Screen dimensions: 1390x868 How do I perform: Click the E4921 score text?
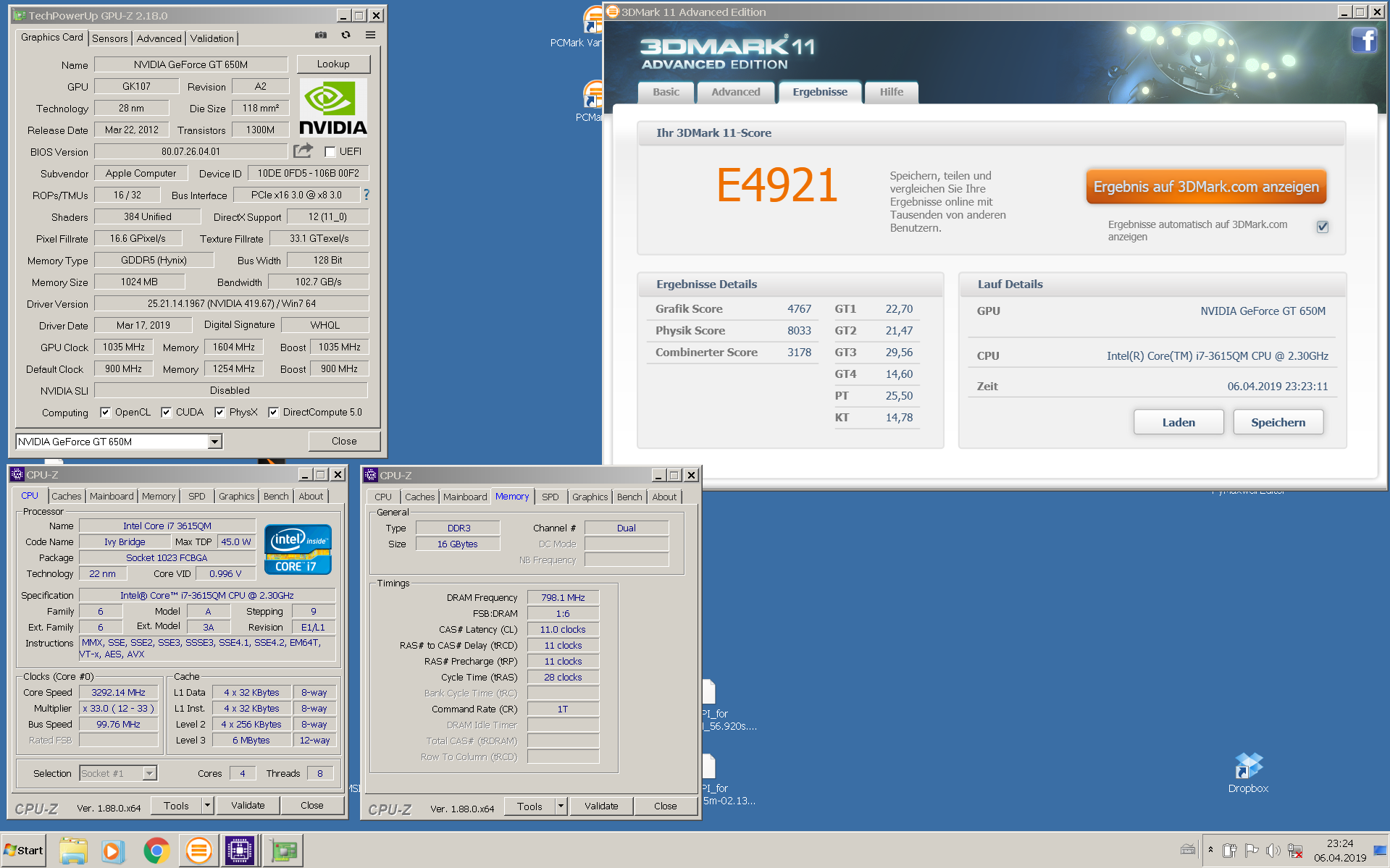point(776,185)
